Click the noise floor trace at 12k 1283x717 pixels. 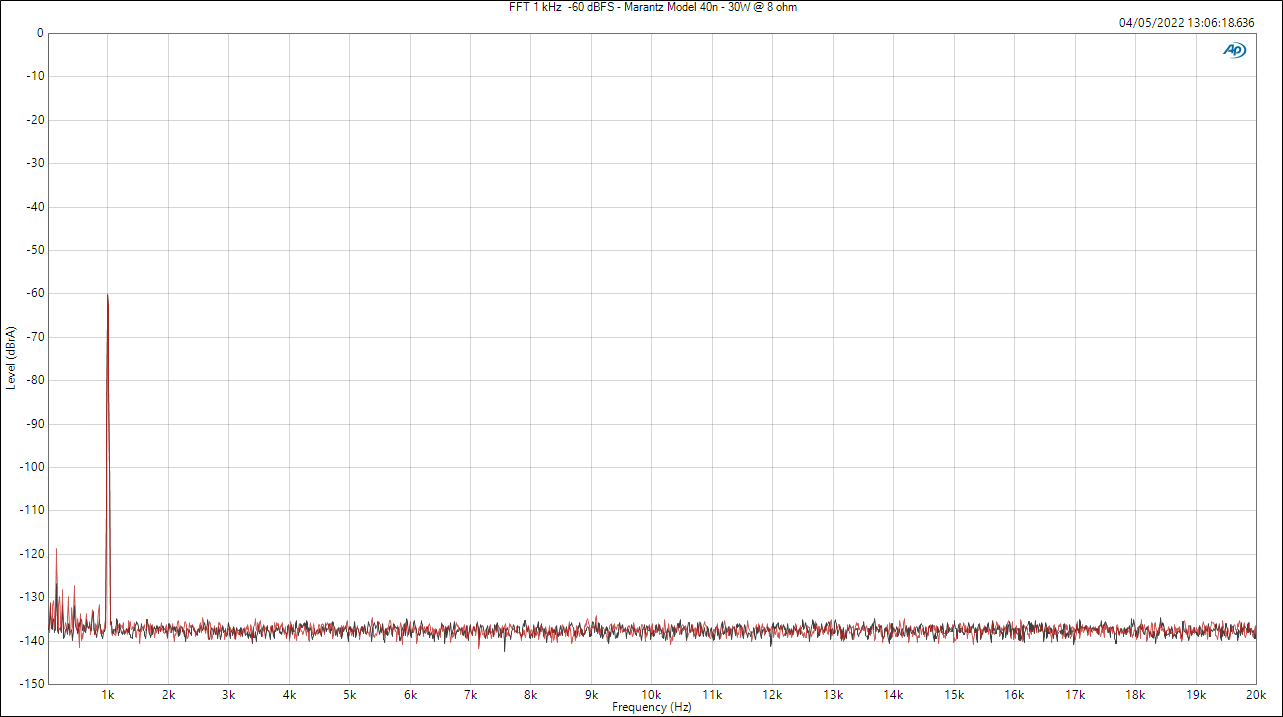[772, 631]
